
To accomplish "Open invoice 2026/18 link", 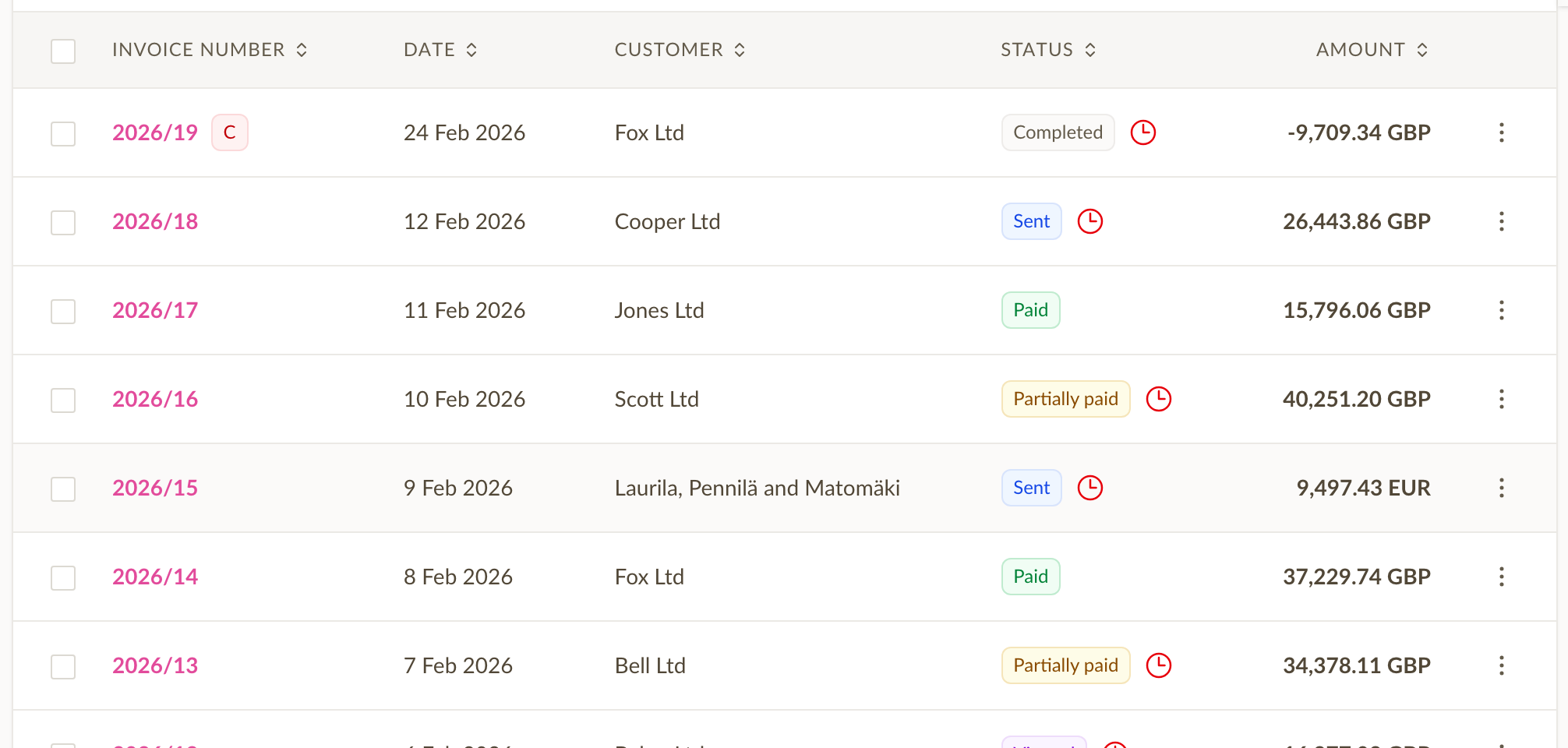I will (155, 221).
